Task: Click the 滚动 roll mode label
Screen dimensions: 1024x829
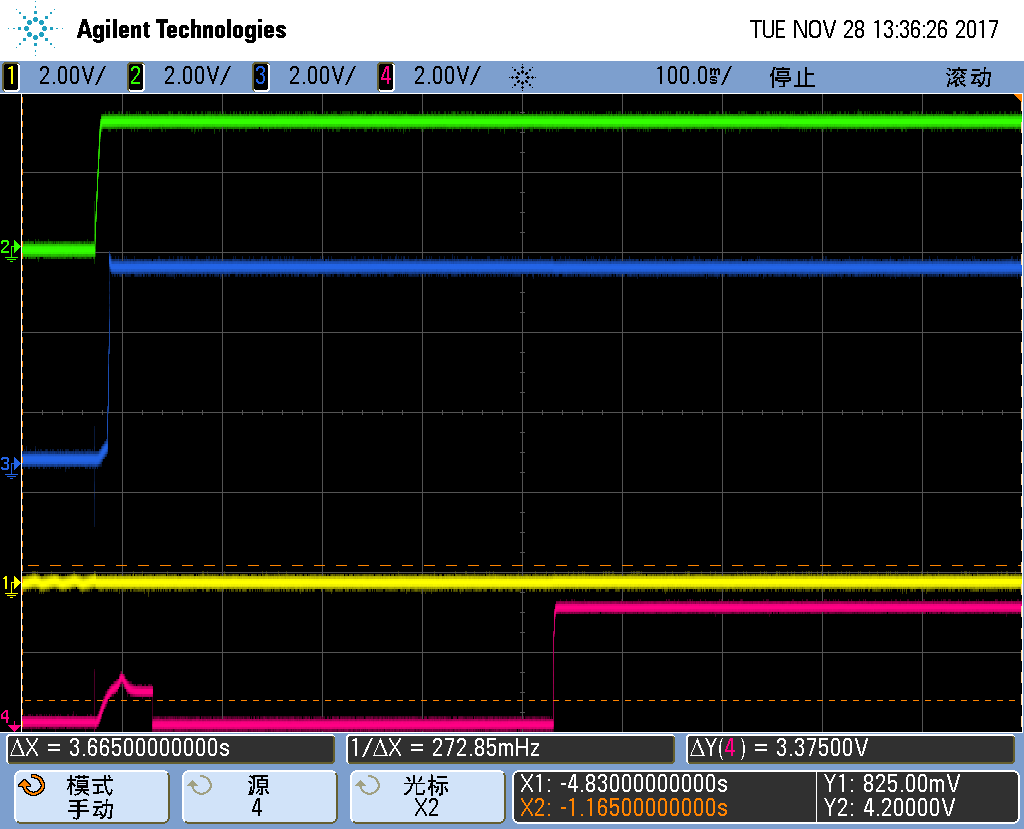Action: pyautogui.click(x=968, y=77)
